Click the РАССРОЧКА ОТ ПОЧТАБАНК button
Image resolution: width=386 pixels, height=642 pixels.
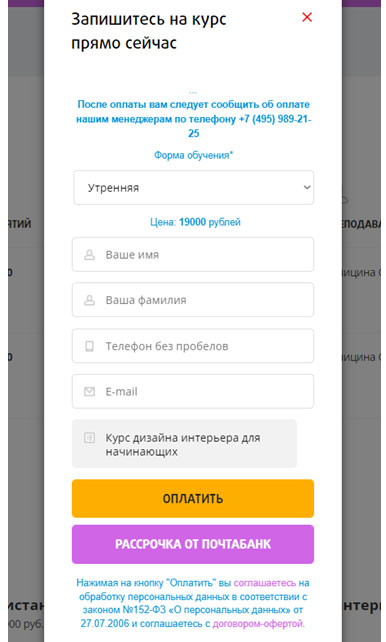click(193, 544)
